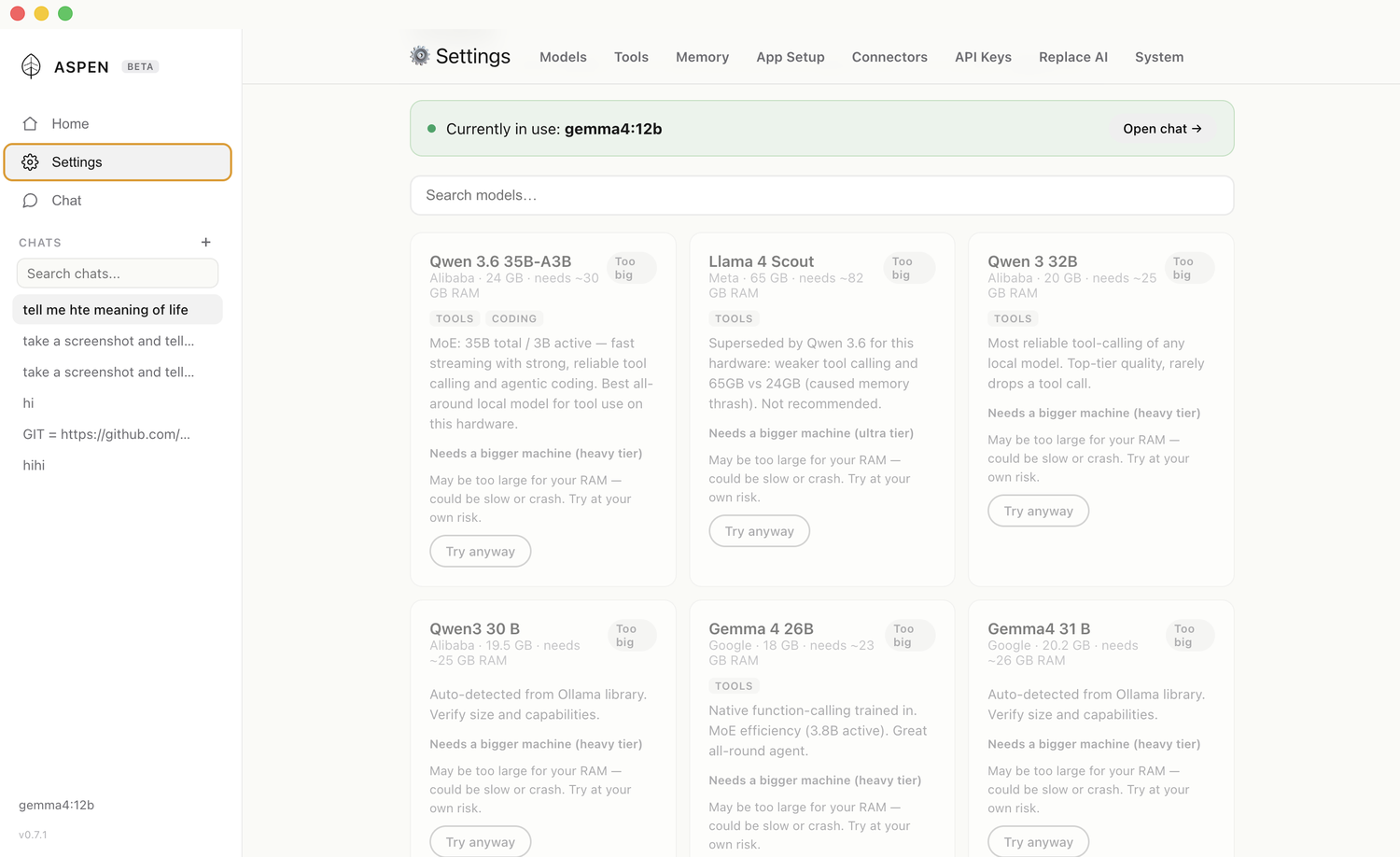
Task: Click Try anyway for Llama 4 Scout
Action: point(759,531)
